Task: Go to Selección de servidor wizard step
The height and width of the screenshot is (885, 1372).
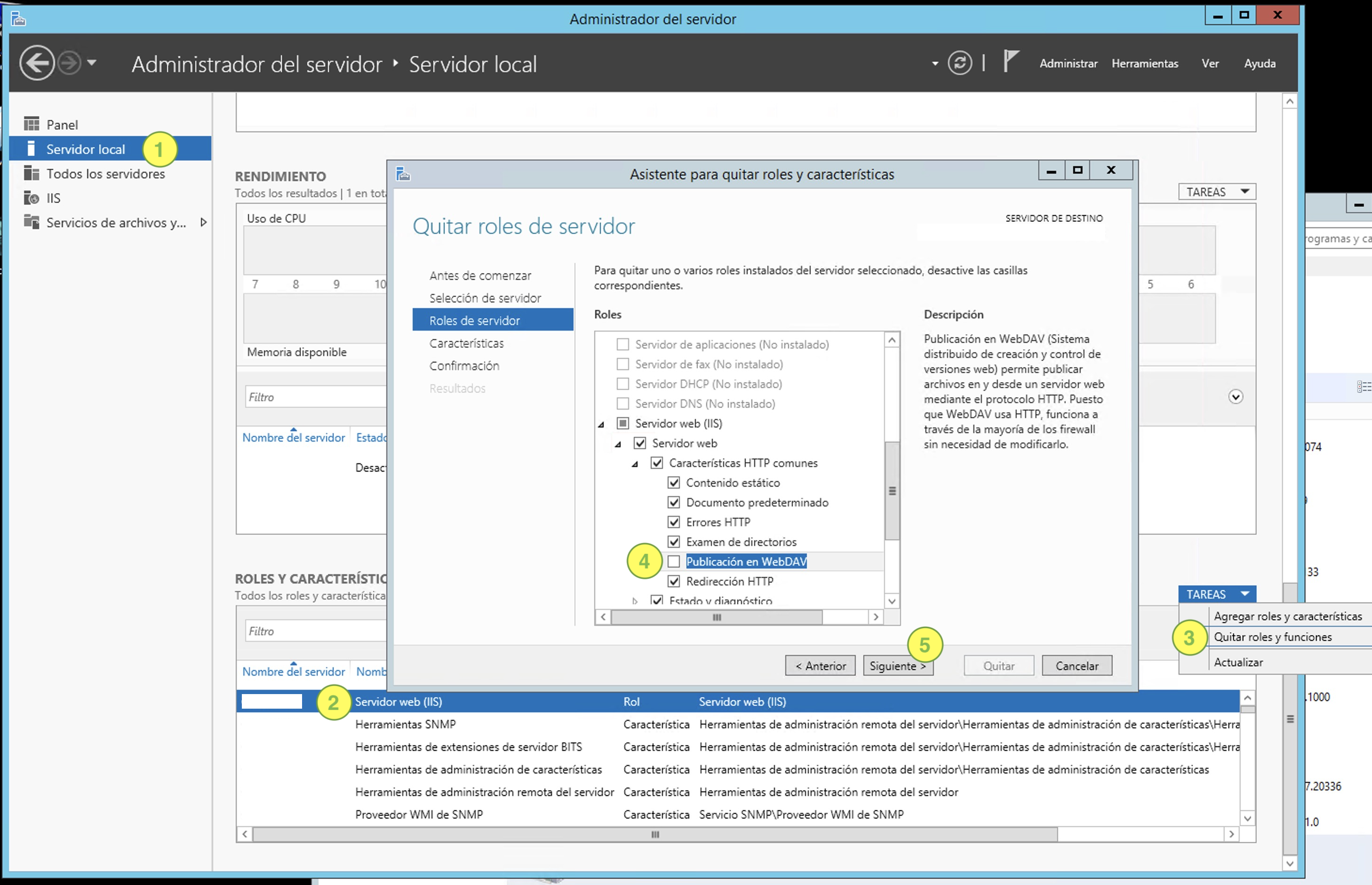Action: click(485, 298)
